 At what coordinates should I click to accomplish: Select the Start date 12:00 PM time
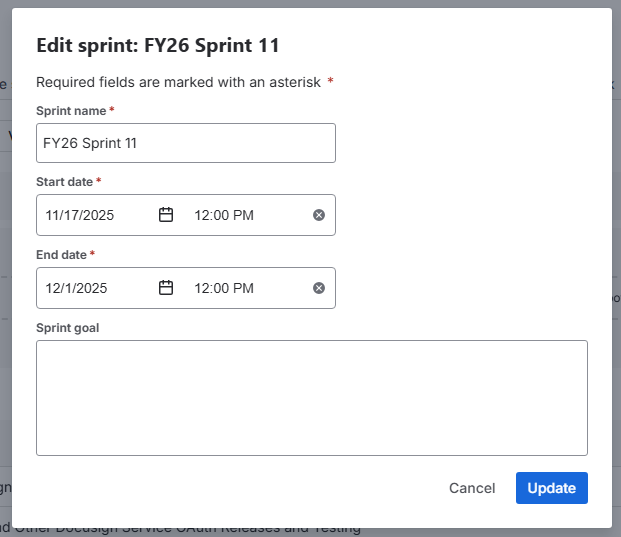(x=223, y=215)
